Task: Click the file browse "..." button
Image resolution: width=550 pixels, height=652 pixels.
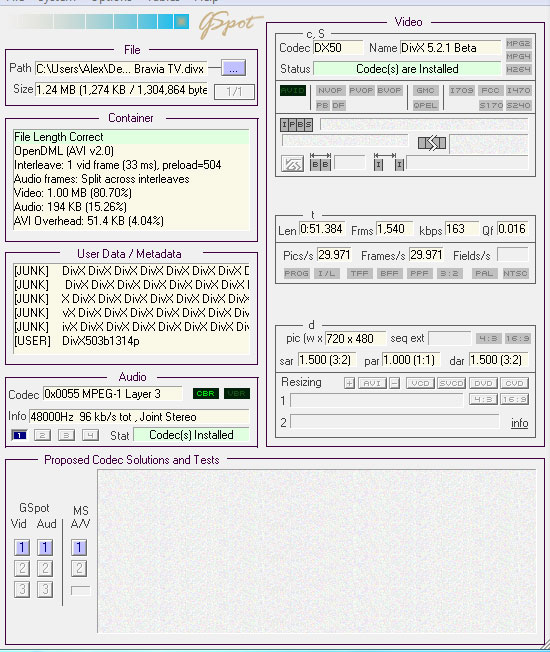Action: coord(233,69)
